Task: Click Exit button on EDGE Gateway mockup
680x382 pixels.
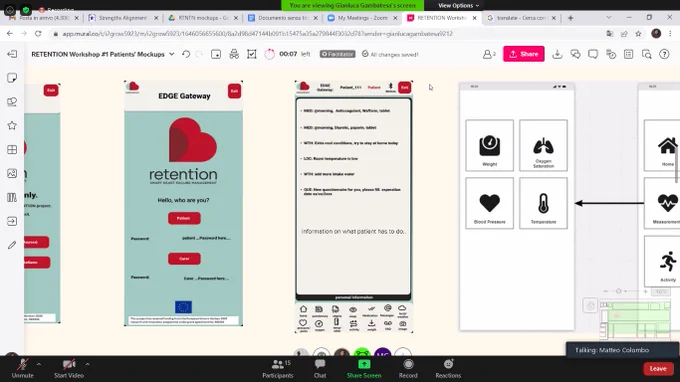Action: pos(234,91)
